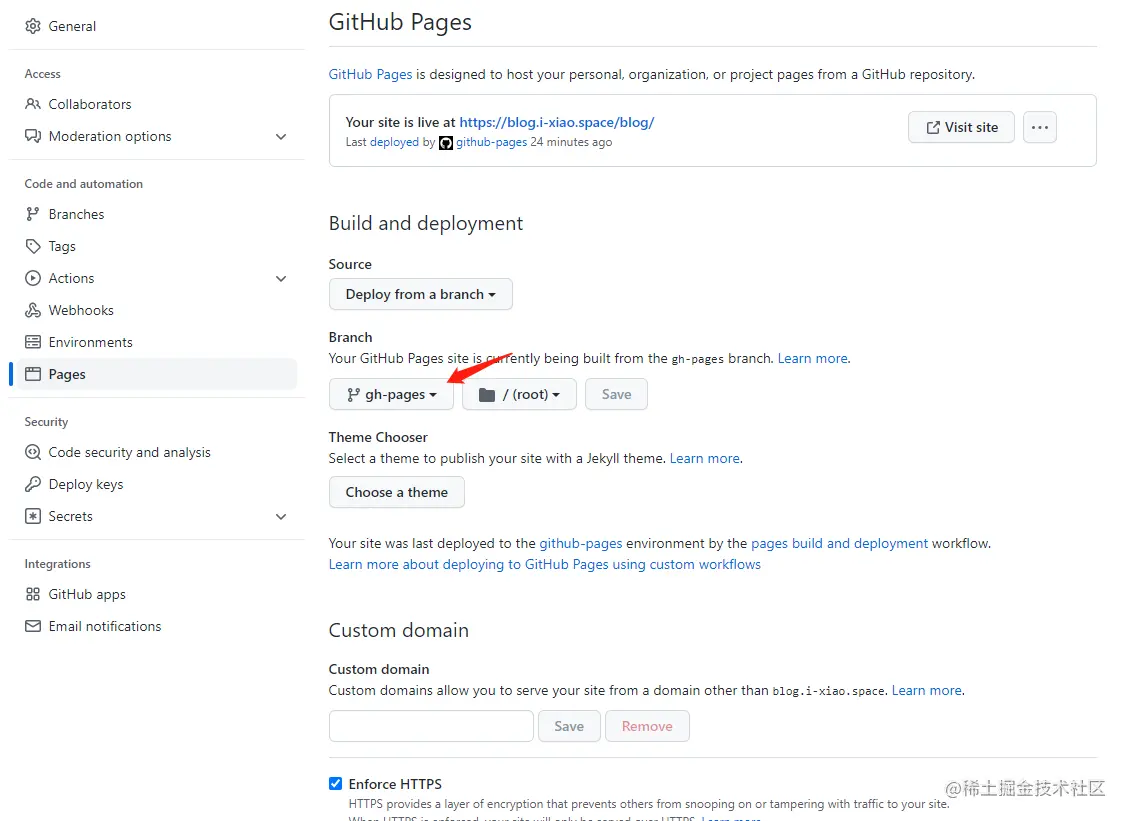1128x821 pixels.
Task: Click the Pages browser icon
Action: pyautogui.click(x=32, y=374)
